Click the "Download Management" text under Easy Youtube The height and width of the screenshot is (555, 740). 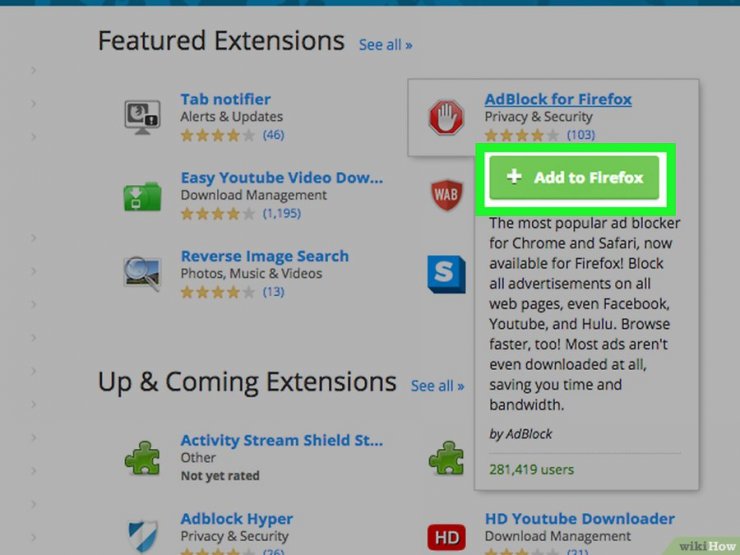pos(253,195)
